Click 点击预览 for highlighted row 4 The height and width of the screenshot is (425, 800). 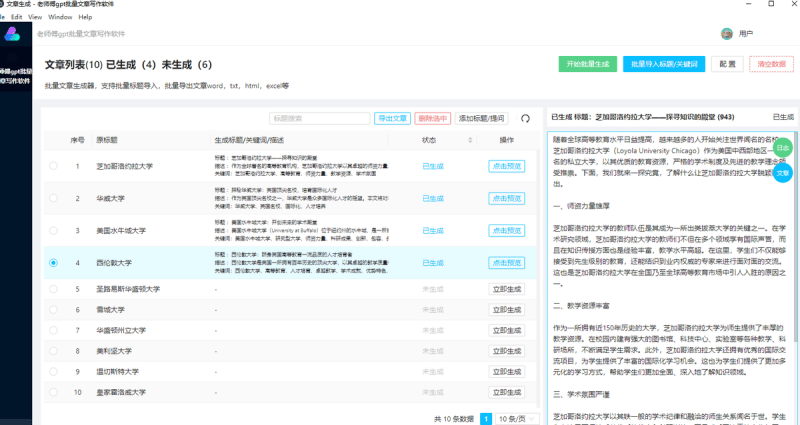507,263
